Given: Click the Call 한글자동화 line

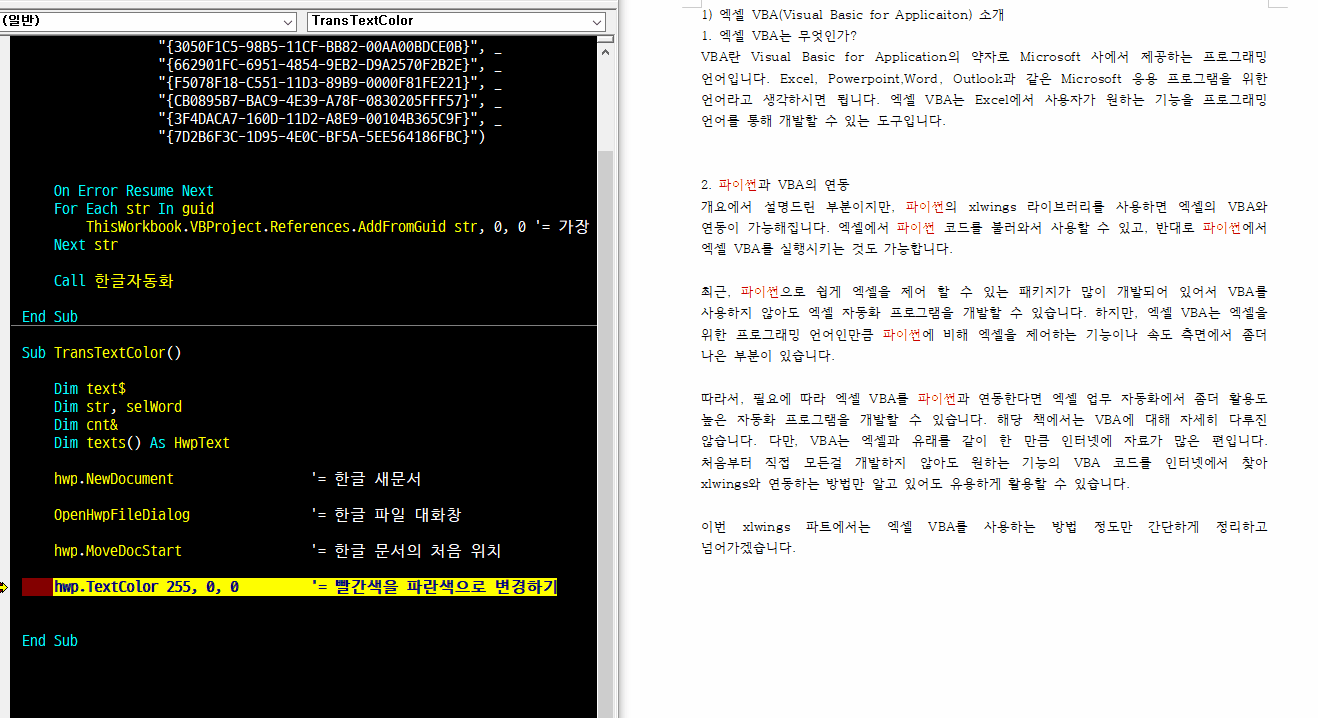Looking at the screenshot, I should (x=114, y=281).
